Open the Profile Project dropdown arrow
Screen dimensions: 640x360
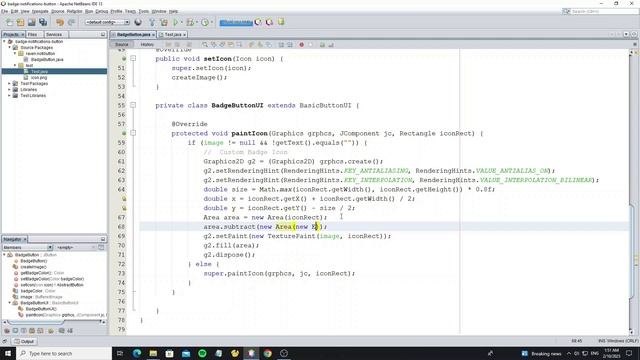coord(211,22)
